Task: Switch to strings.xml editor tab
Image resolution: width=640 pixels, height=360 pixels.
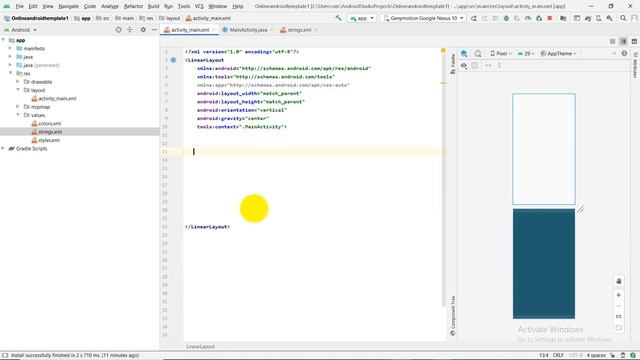Action: (x=299, y=30)
